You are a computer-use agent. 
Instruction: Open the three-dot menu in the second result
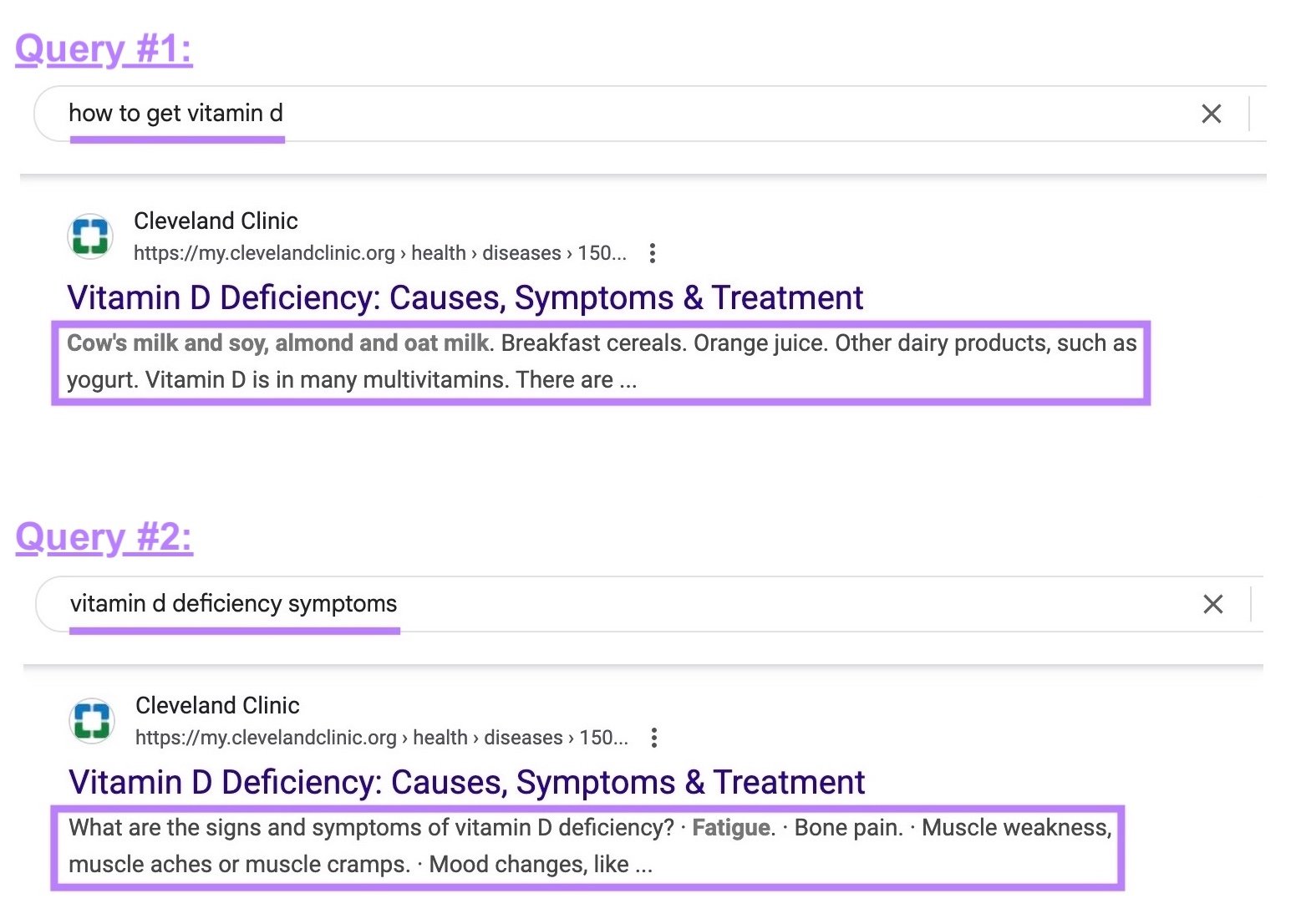click(x=654, y=738)
